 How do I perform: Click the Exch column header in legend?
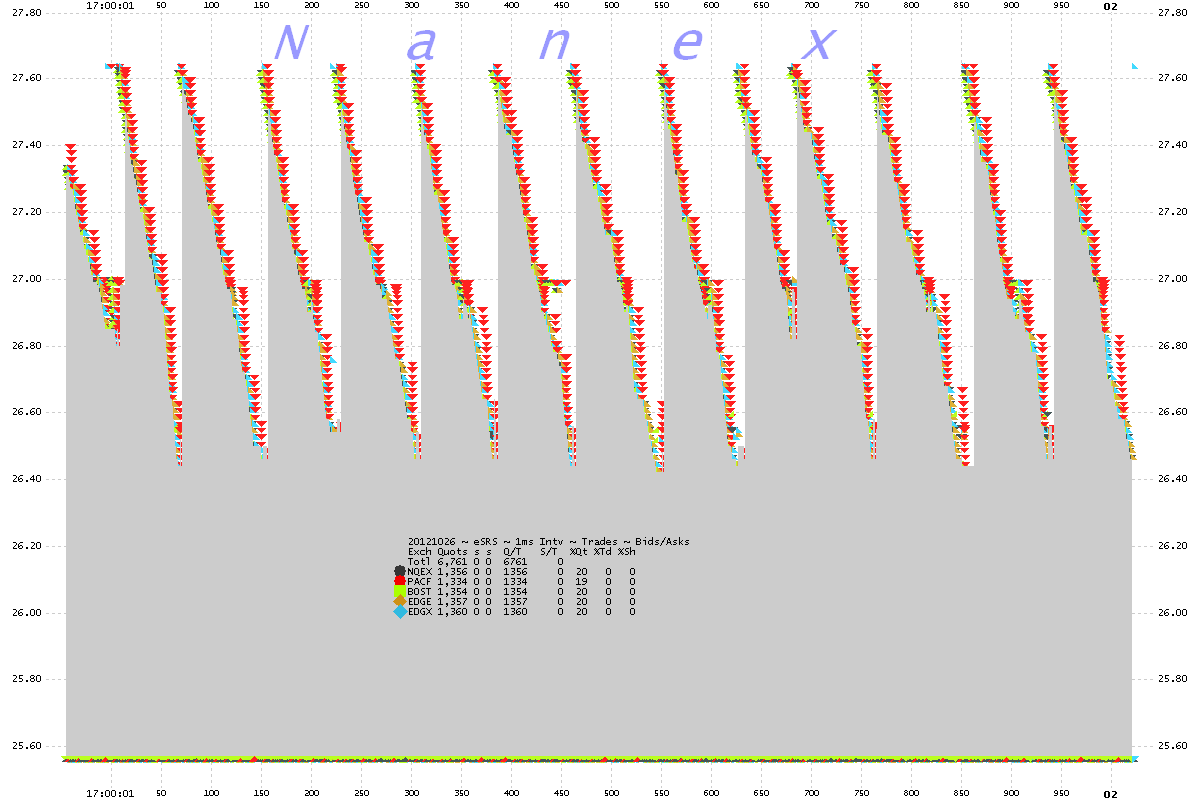pyautogui.click(x=420, y=552)
